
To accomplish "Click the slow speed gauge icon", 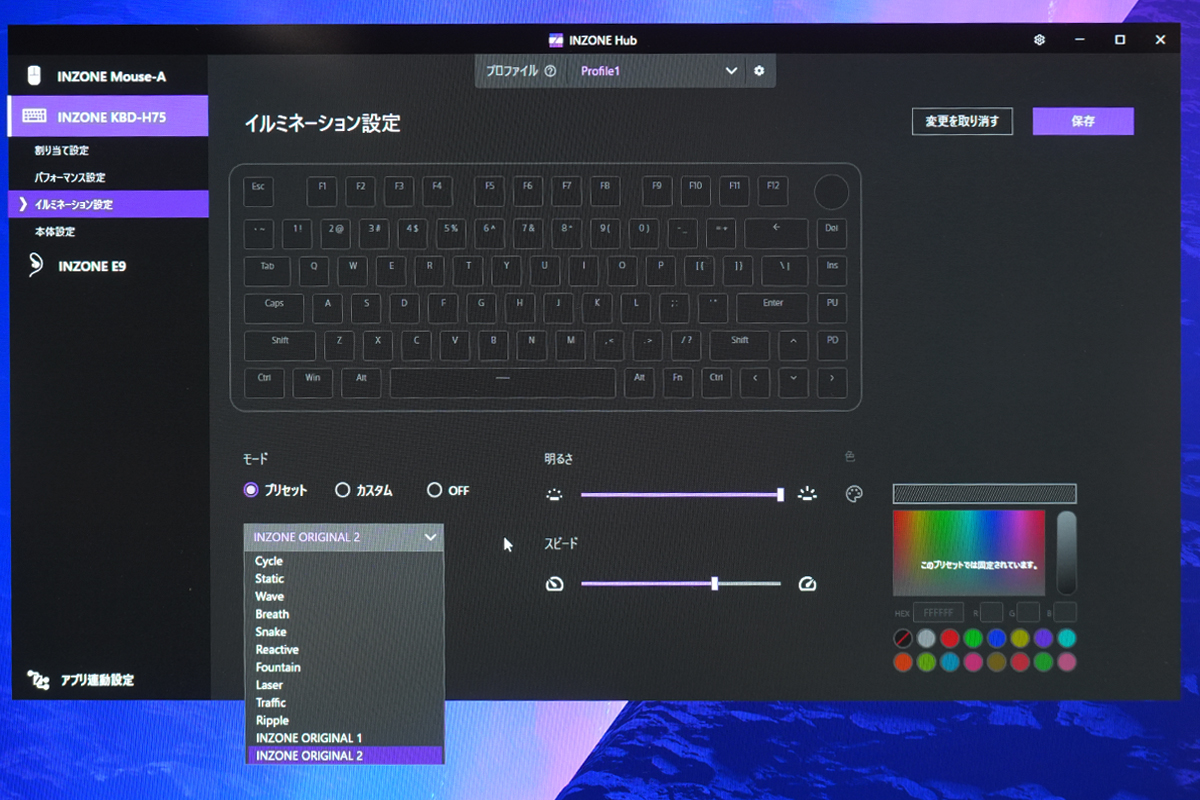I will [x=555, y=583].
